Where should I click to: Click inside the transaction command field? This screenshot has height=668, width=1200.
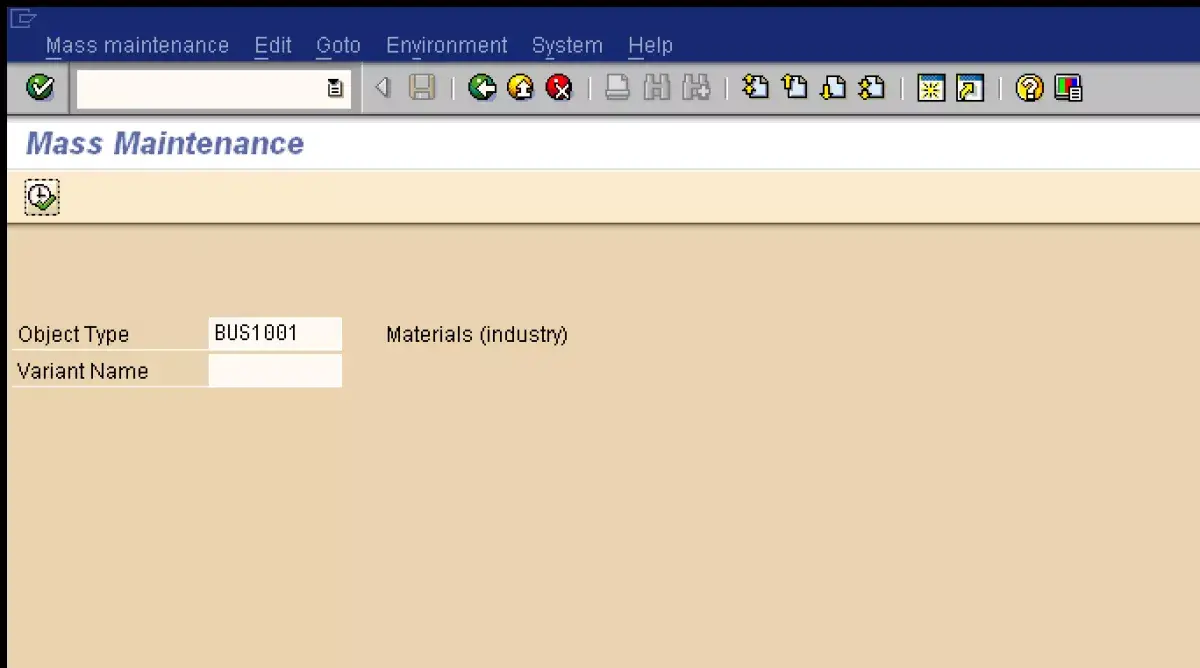[201, 89]
